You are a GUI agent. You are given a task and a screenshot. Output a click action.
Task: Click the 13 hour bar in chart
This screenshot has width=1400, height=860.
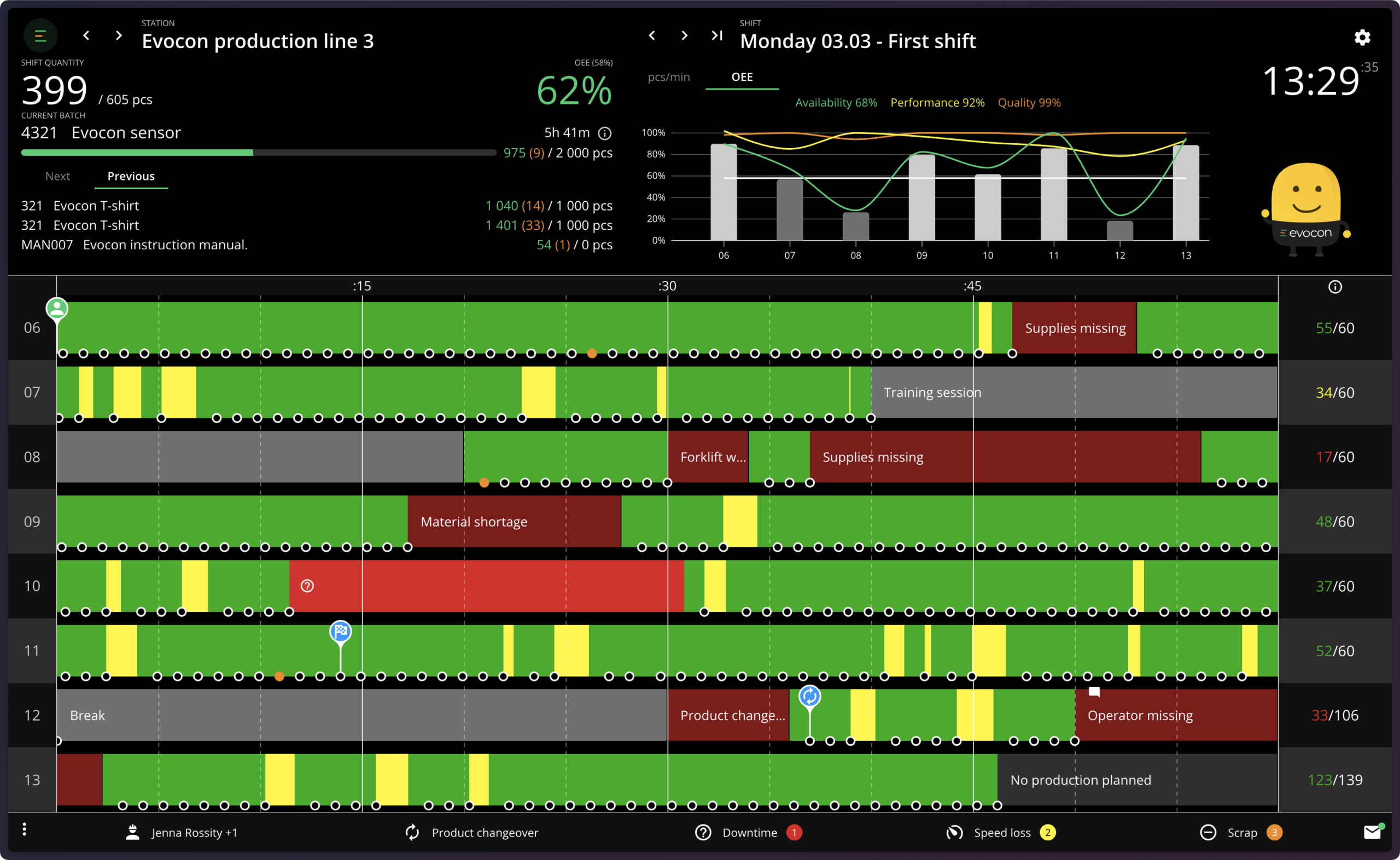click(1186, 193)
